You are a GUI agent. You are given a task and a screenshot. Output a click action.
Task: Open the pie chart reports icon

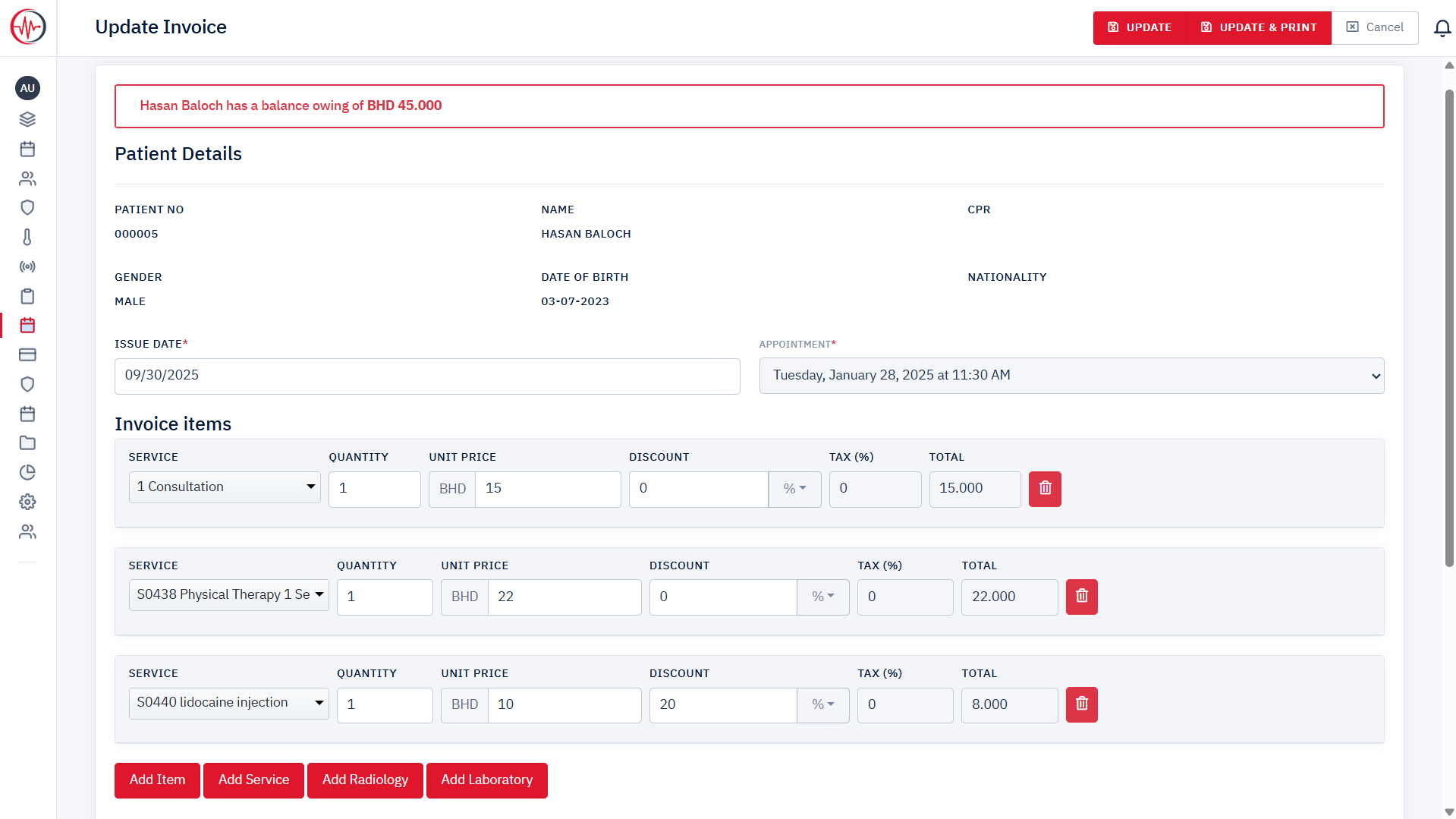(x=27, y=472)
